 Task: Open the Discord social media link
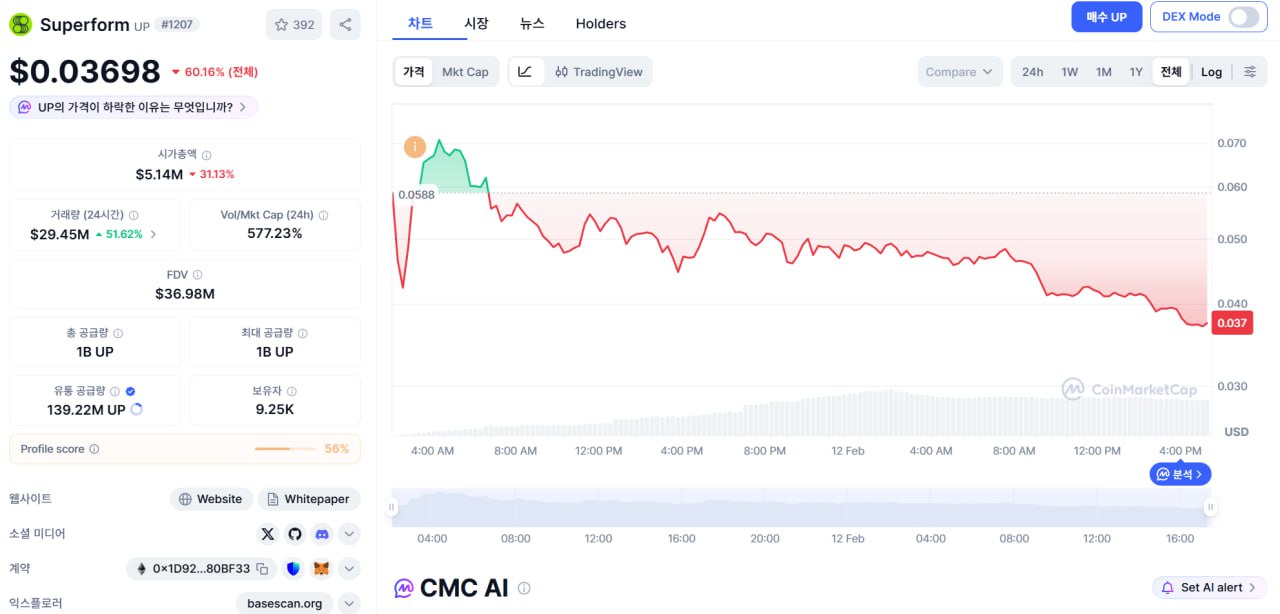[x=322, y=534]
